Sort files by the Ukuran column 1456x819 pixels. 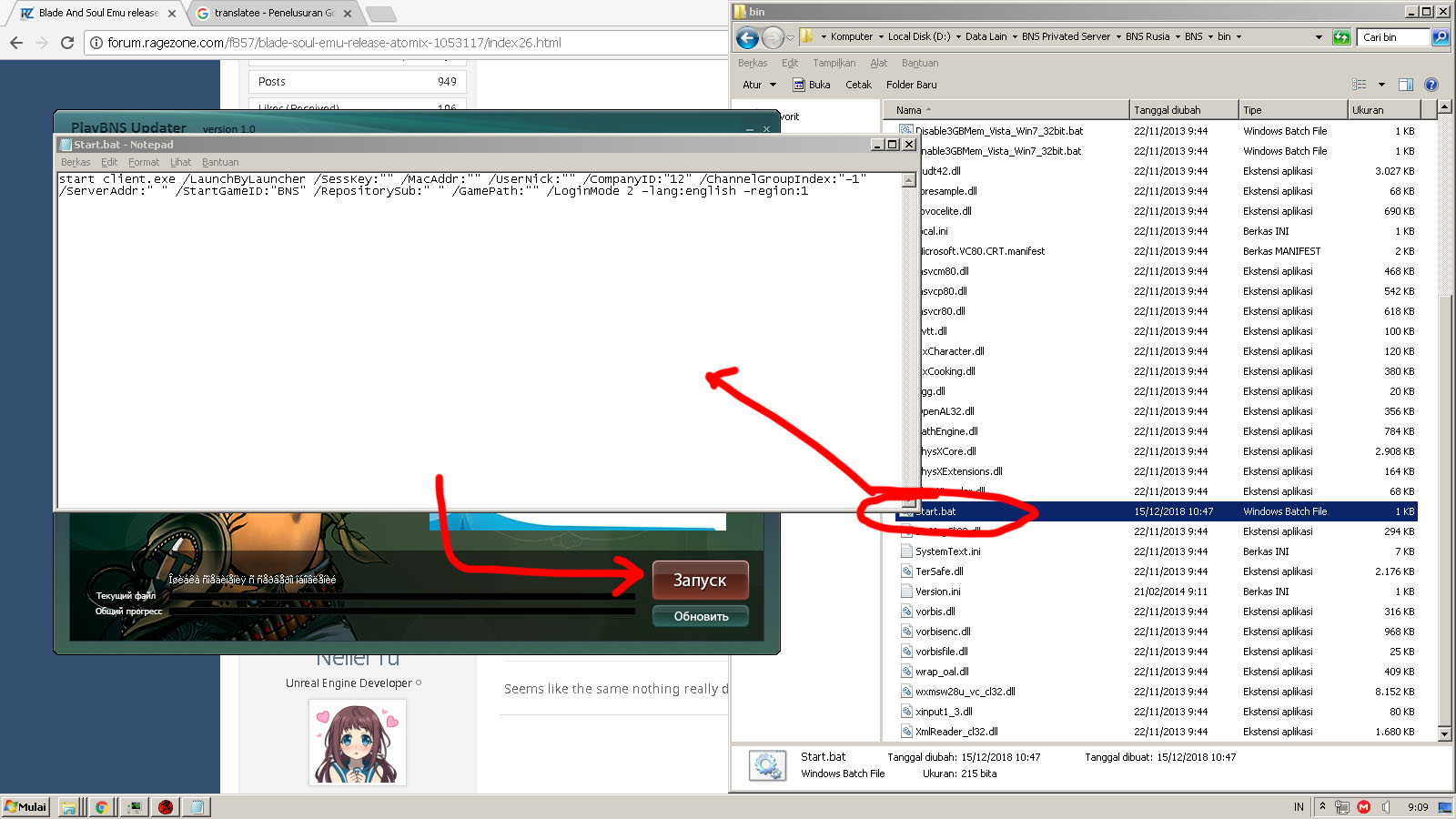click(1382, 110)
